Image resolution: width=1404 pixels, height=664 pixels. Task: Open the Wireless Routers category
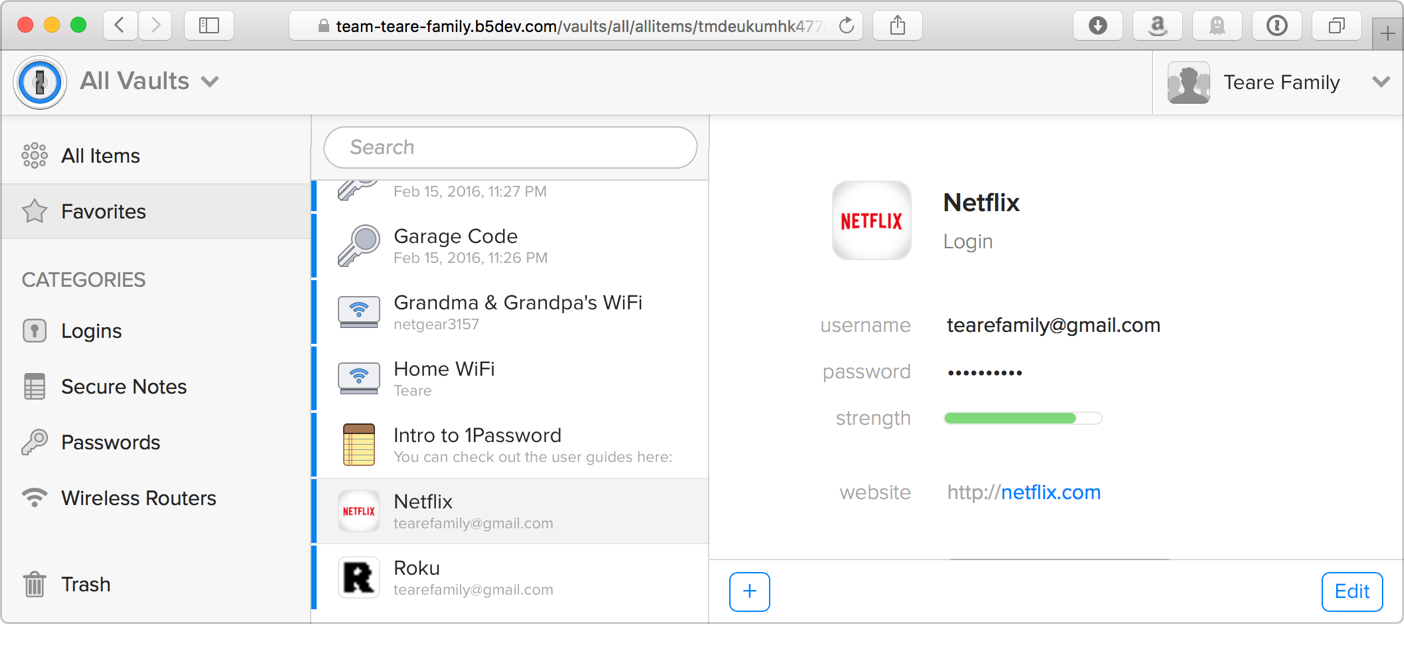tap(156, 498)
